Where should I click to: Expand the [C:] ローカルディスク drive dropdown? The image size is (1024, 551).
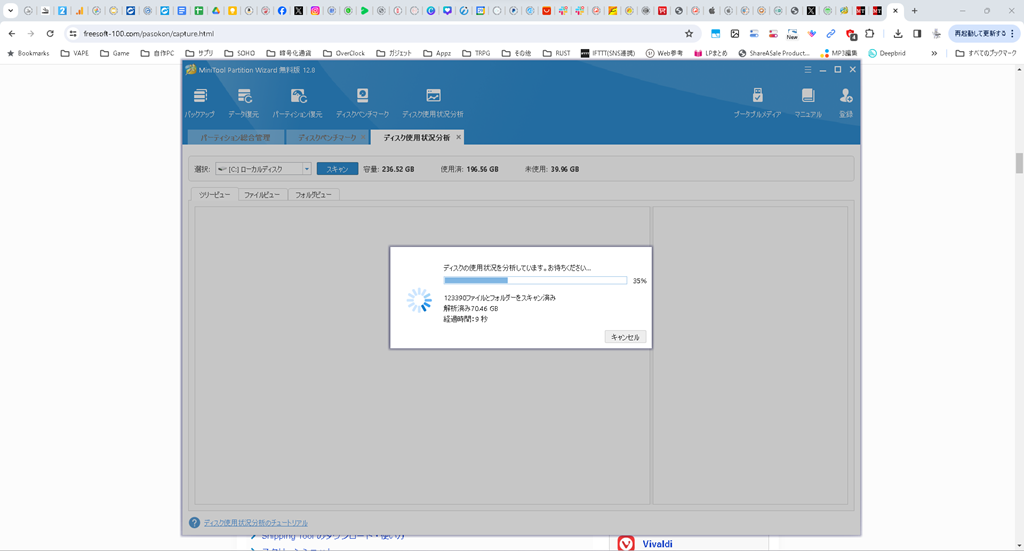coord(306,169)
